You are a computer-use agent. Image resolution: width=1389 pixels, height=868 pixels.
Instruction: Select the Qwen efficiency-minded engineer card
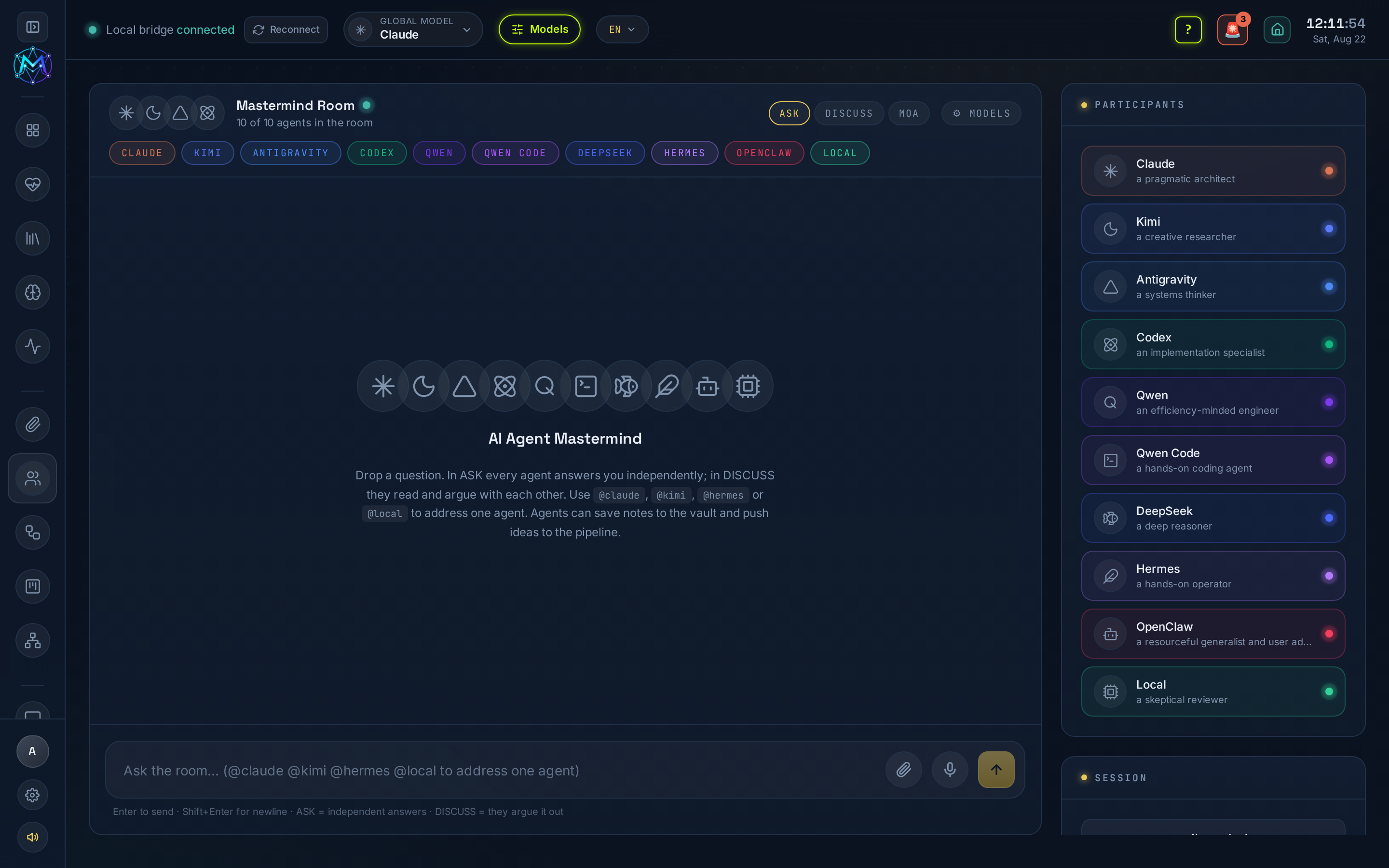(1213, 402)
